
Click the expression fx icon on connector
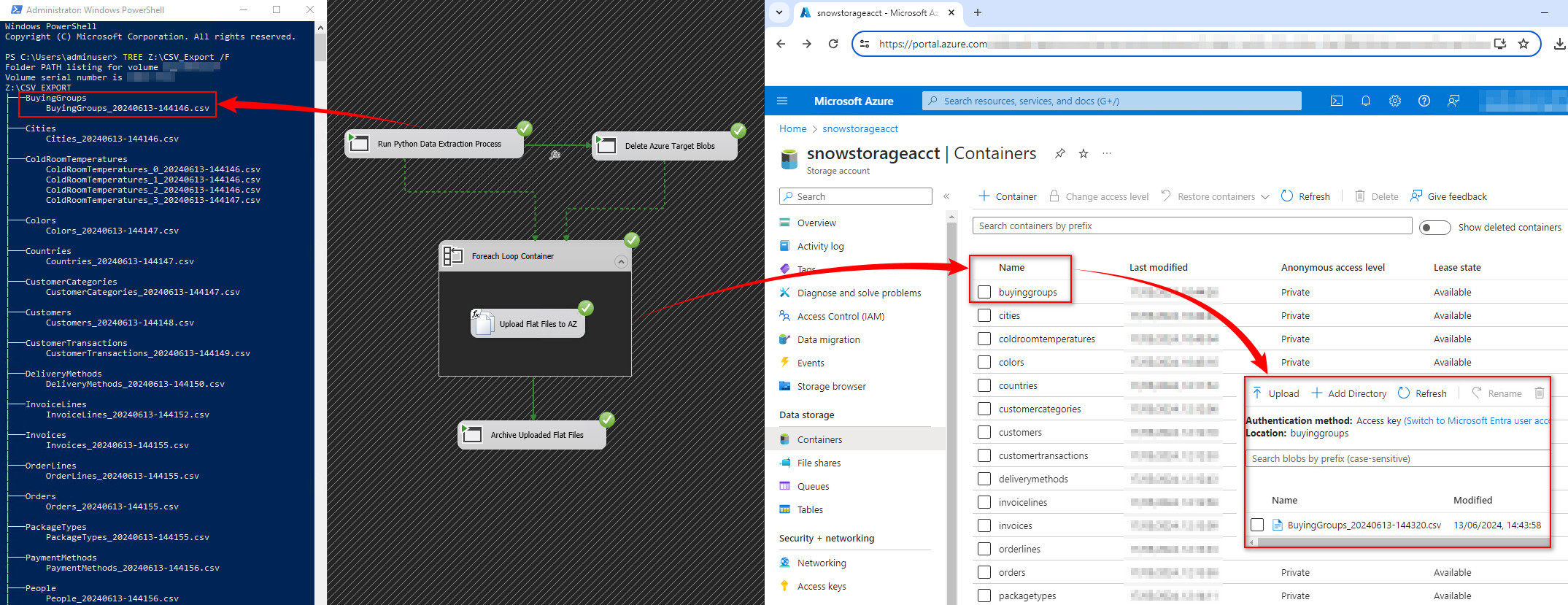point(555,155)
